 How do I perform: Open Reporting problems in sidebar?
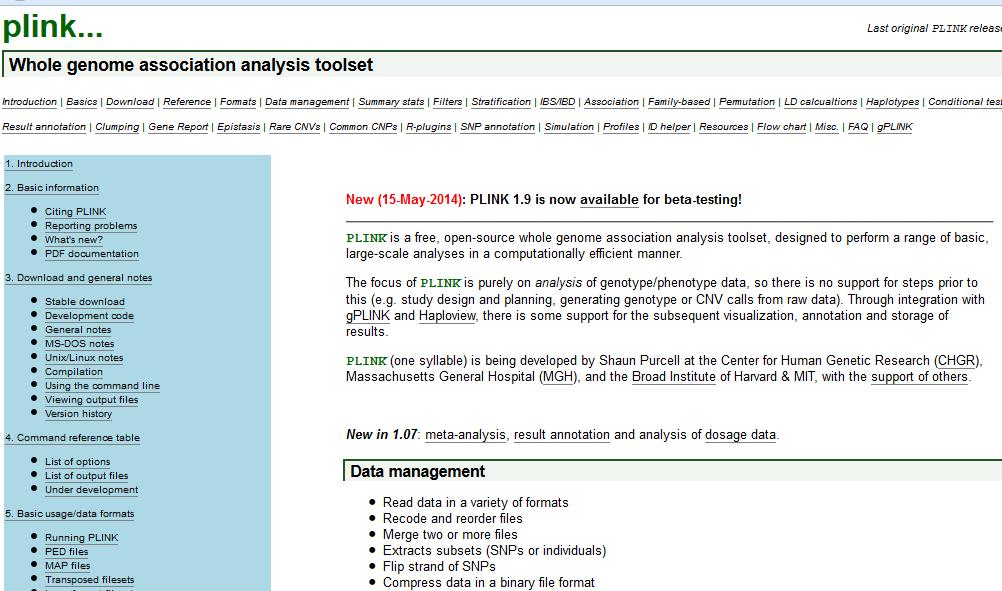pyautogui.click(x=91, y=226)
